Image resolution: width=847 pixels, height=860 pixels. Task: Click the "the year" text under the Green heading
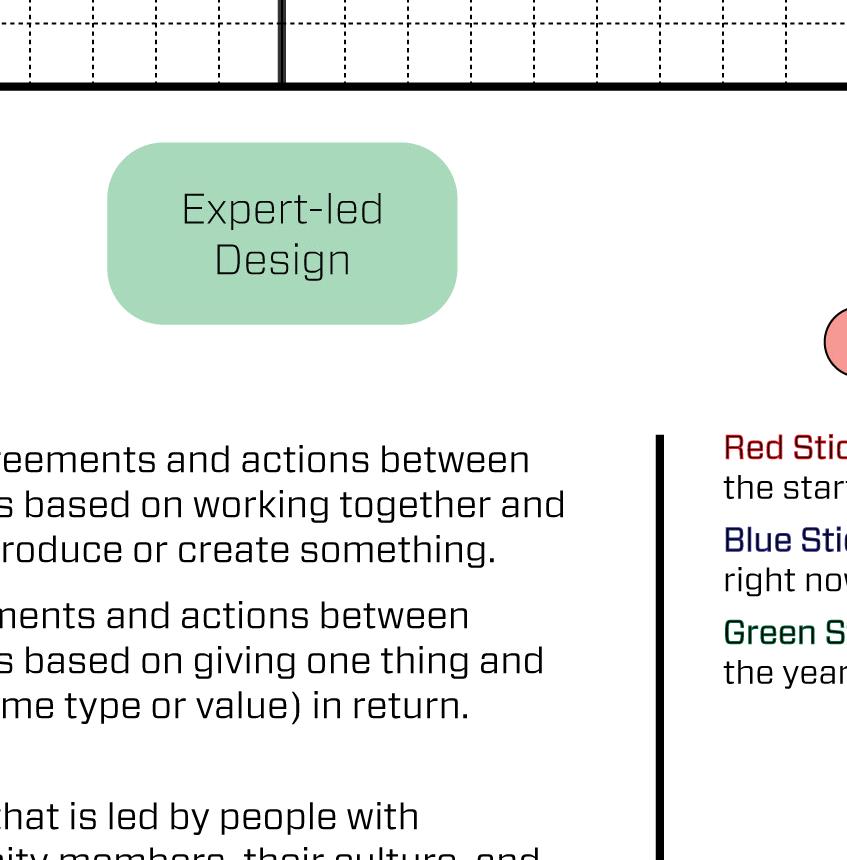click(784, 672)
